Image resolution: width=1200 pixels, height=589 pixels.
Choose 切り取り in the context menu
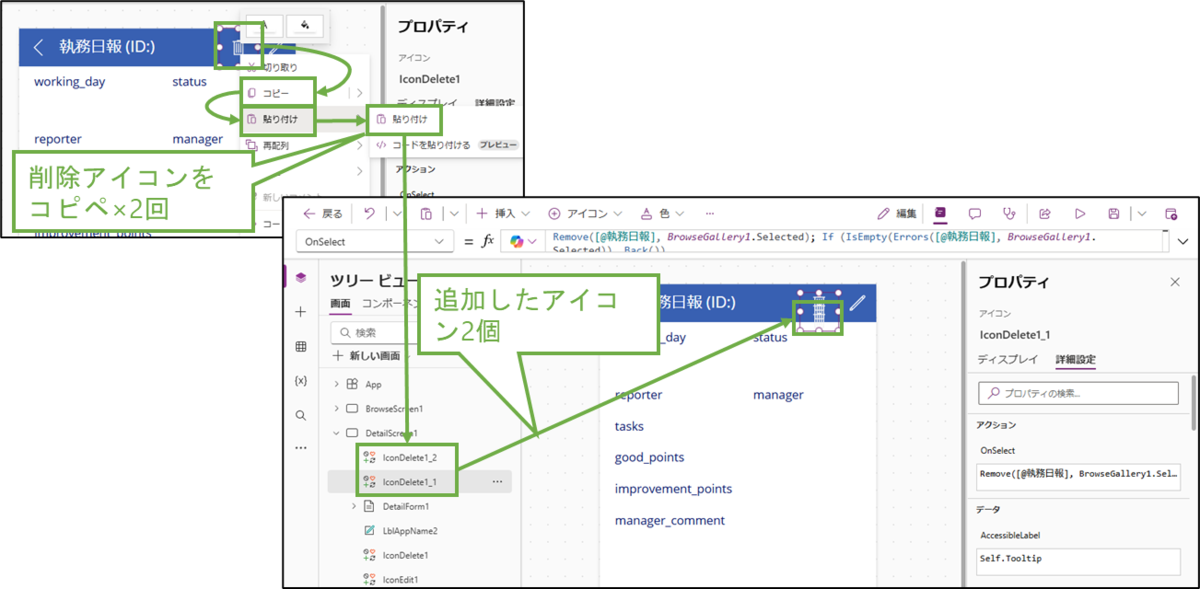(279, 67)
